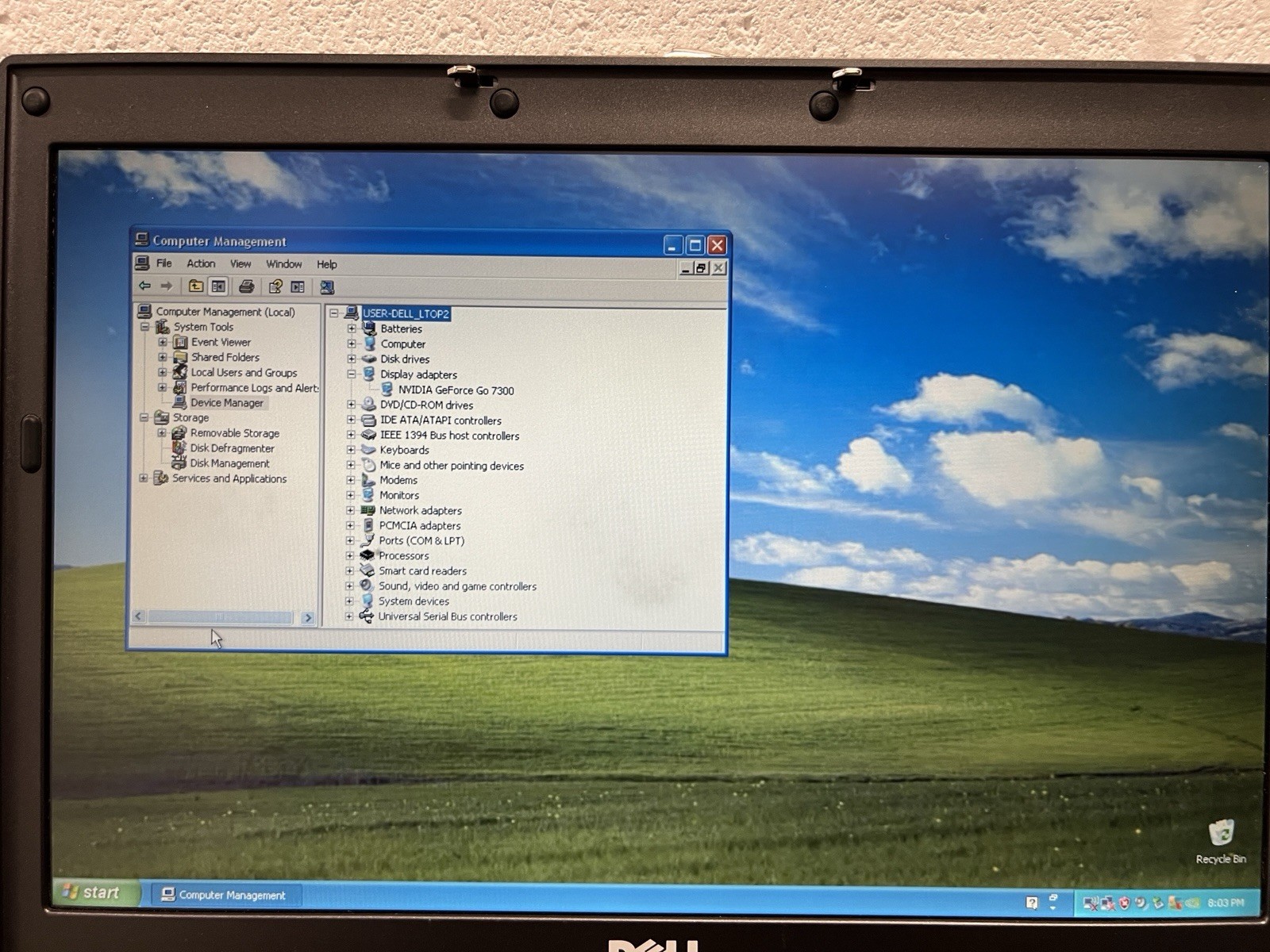Click the tree pane horizontal scrollbar thumb

click(221, 617)
